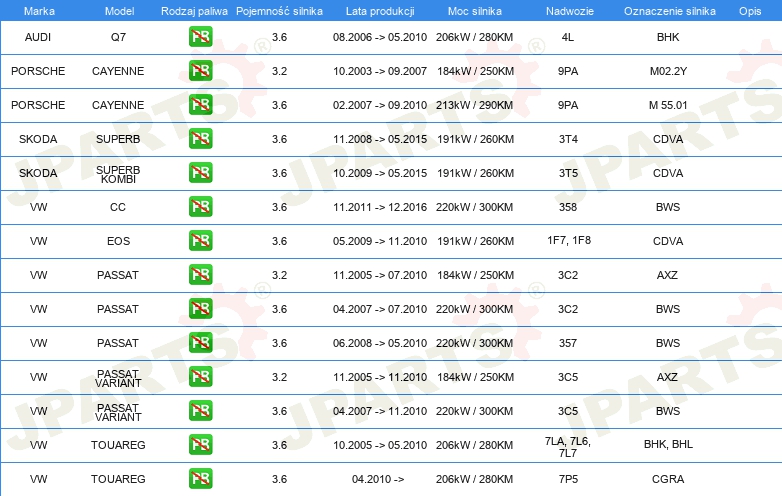Click the fuel icon in TOUAREG CGRA row
782x496 pixels.
point(200,479)
